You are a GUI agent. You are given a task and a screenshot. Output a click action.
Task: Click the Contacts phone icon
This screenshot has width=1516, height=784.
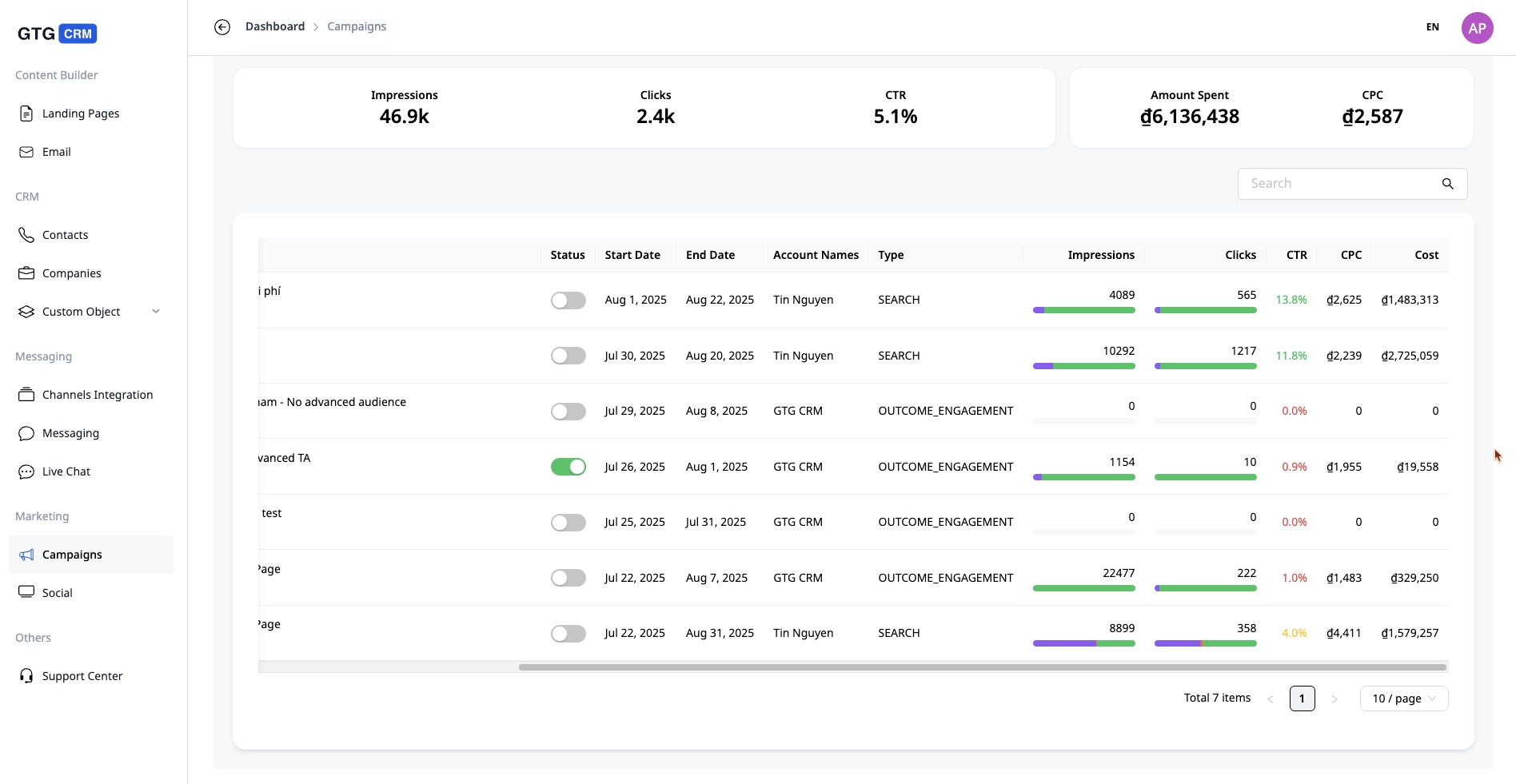(x=26, y=235)
